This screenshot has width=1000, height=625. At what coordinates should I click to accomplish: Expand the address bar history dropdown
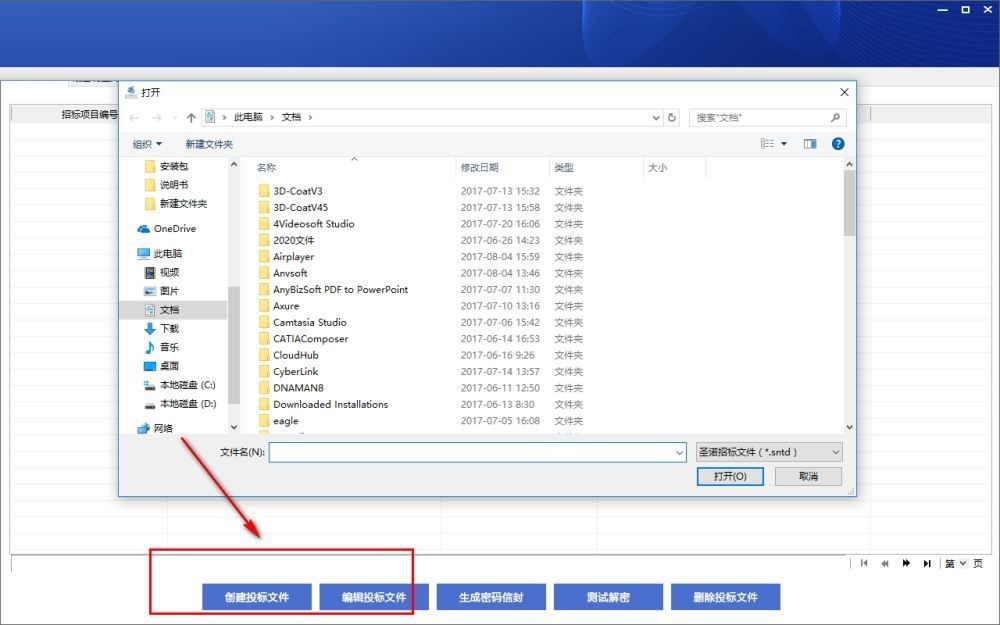click(x=656, y=117)
